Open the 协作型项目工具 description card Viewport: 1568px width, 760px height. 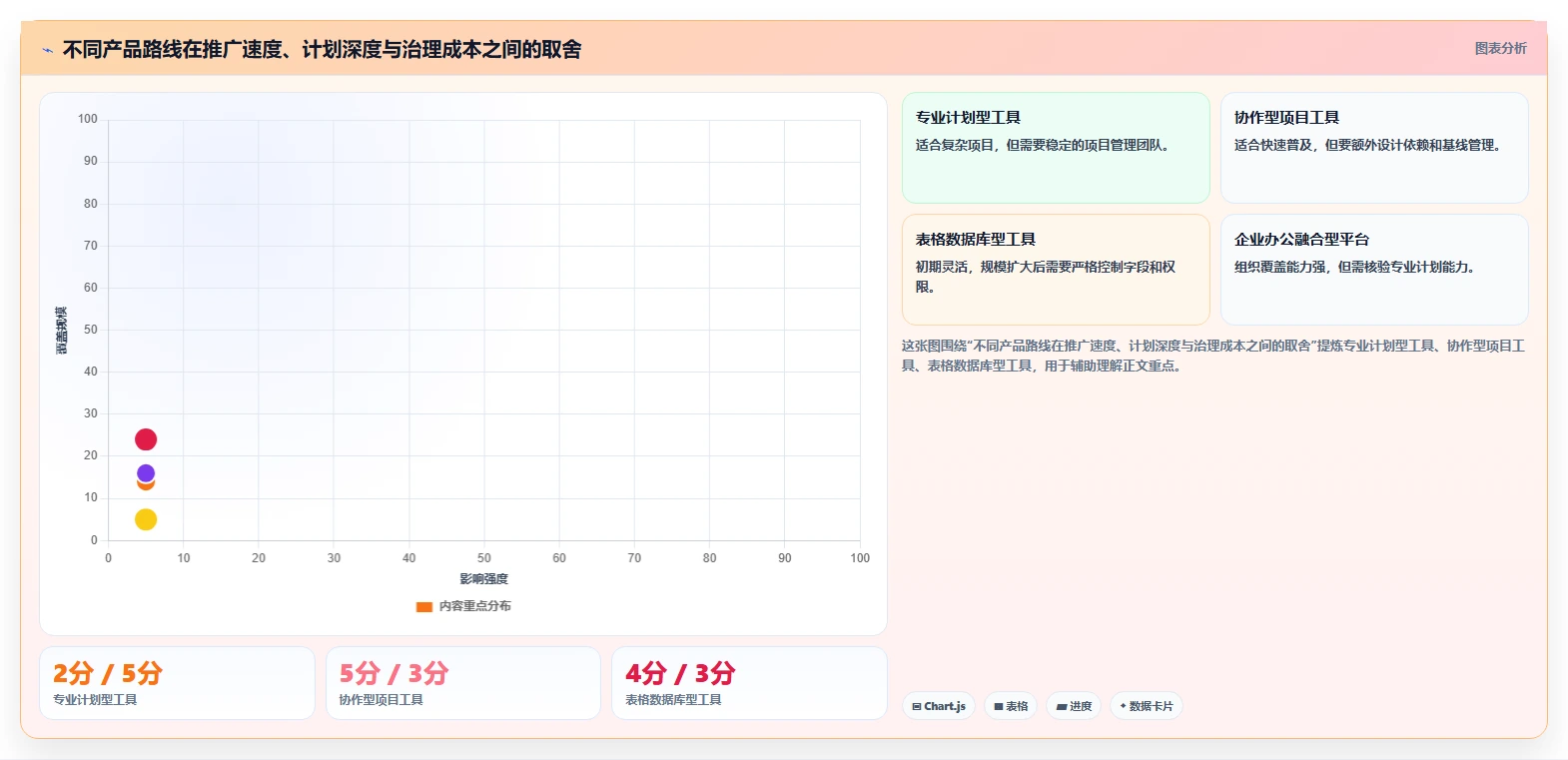tap(1374, 148)
